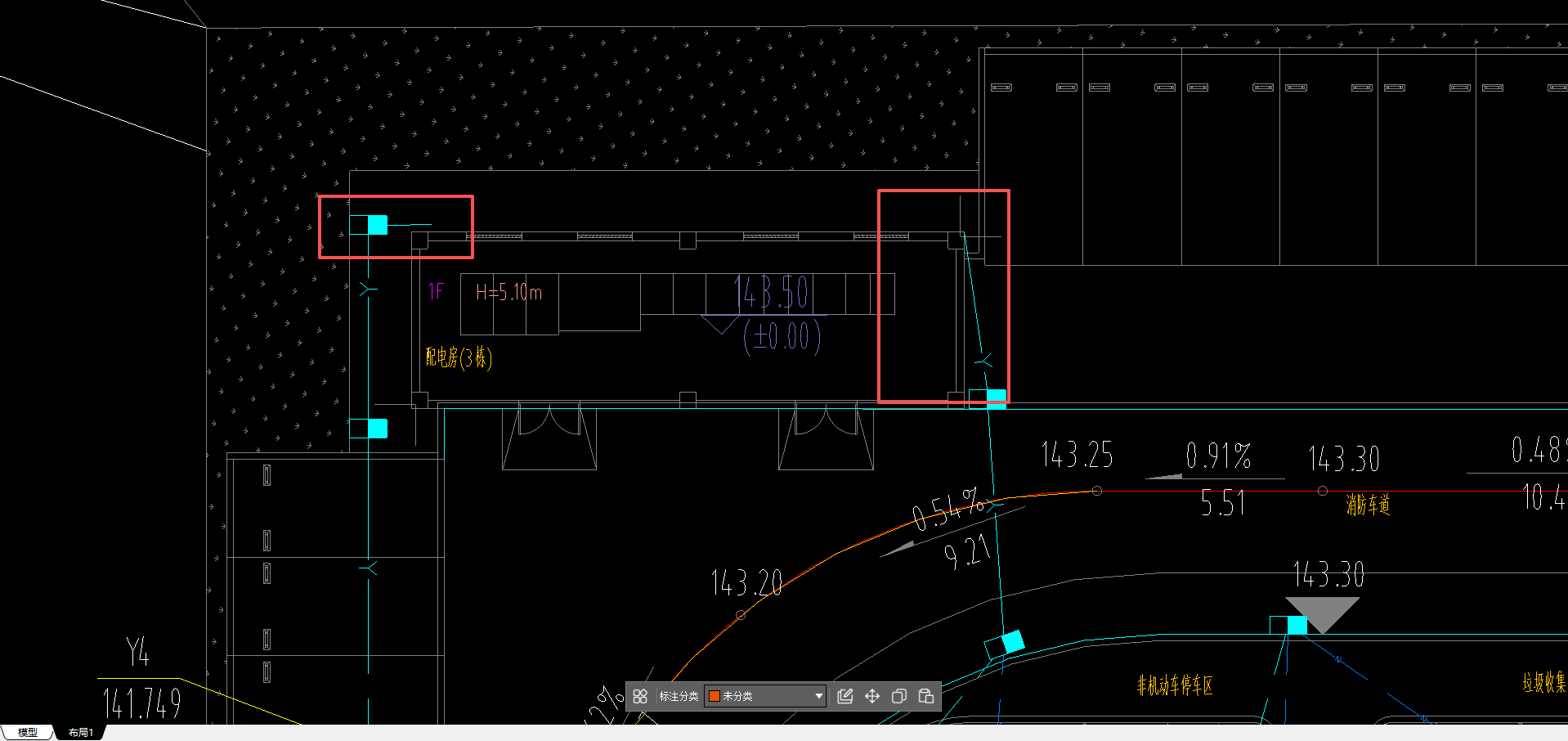Select the 非机动车停车区 parking label
The height and width of the screenshot is (741, 1568).
(x=1175, y=685)
